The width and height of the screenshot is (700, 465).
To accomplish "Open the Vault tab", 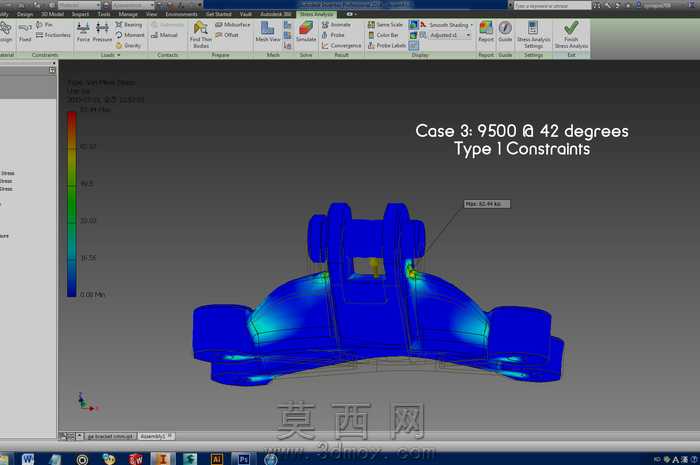I will click(246, 14).
